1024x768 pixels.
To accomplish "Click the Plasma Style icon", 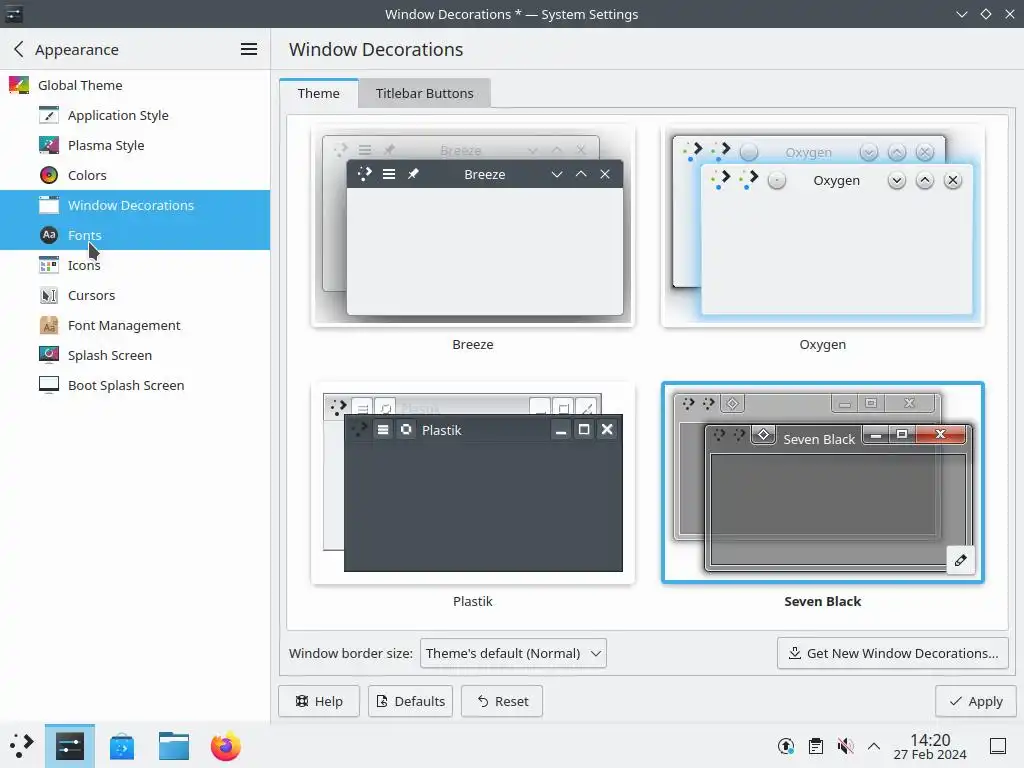I will (49, 145).
